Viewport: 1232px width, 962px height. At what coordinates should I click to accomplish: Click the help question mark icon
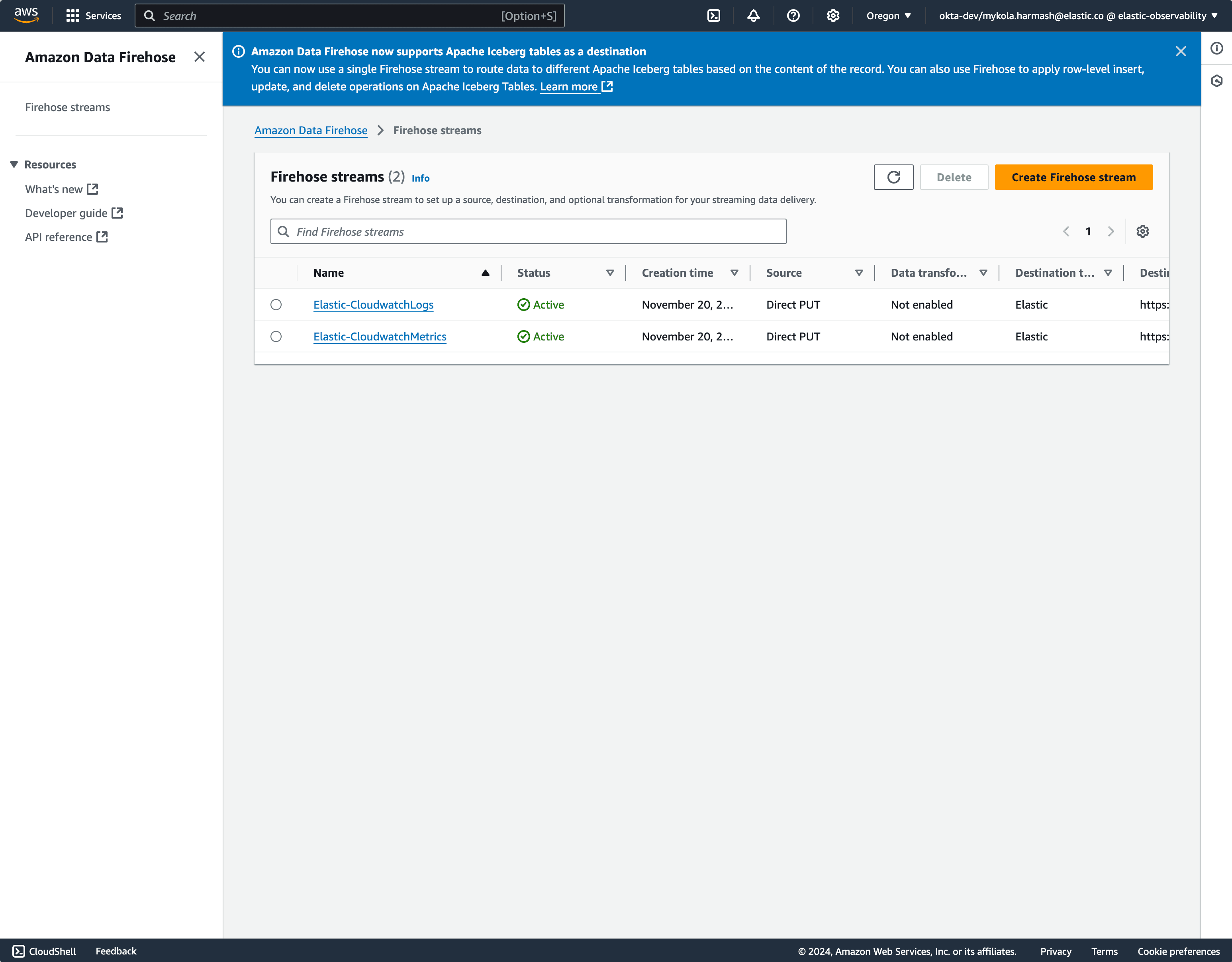point(793,16)
